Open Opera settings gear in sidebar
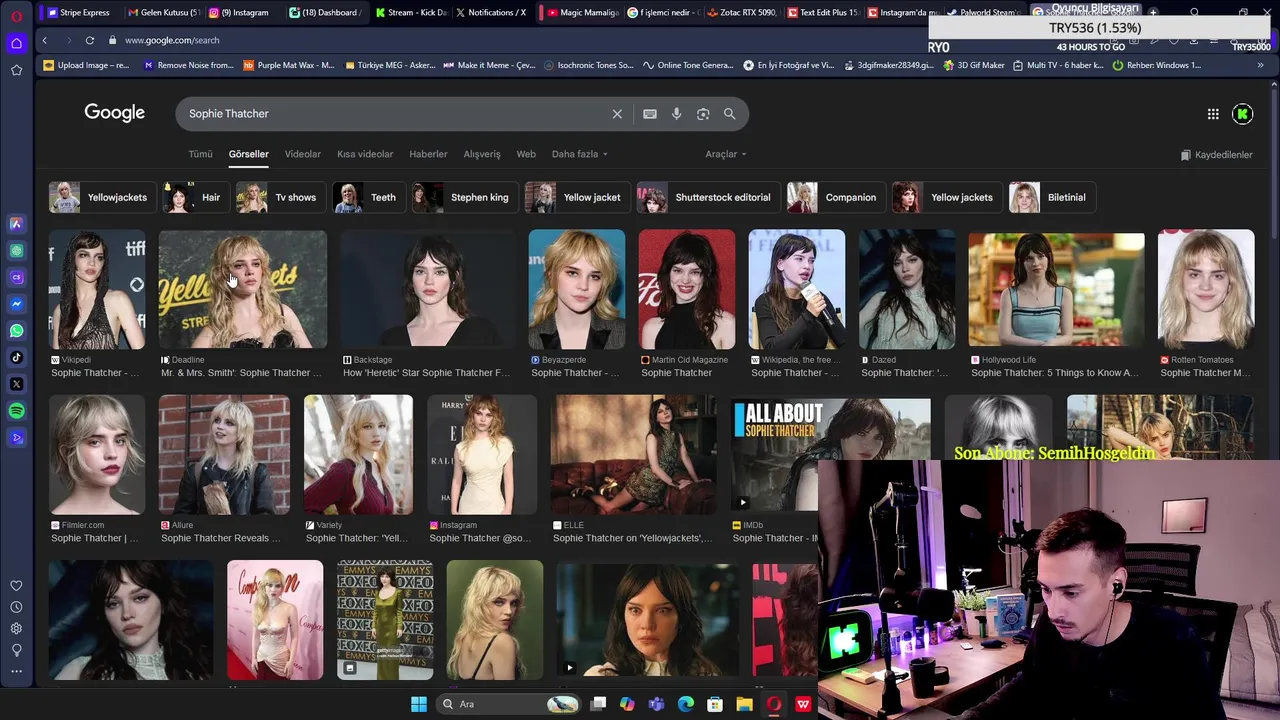This screenshot has height=720, width=1280. [16, 628]
